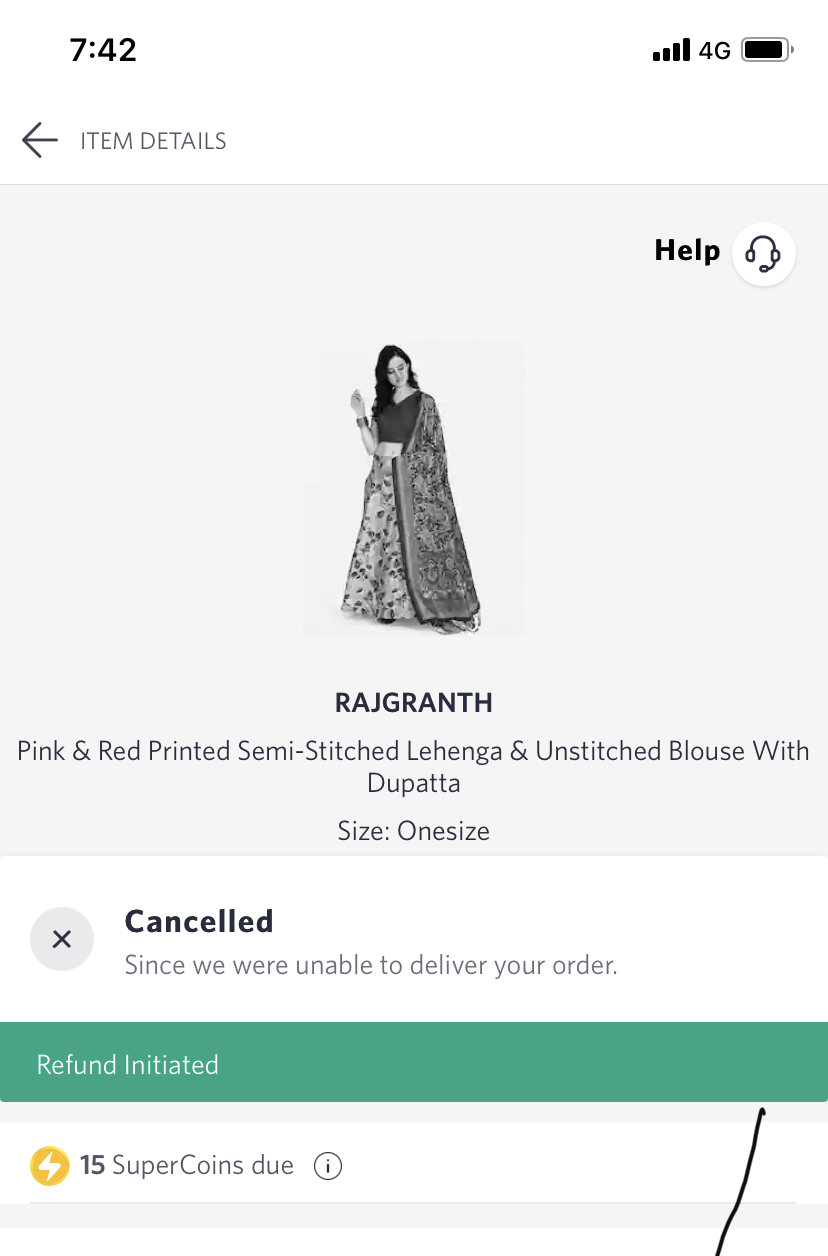Viewport: 828px width, 1256px height.
Task: Tap the battery icon in status bar
Action: tap(767, 50)
